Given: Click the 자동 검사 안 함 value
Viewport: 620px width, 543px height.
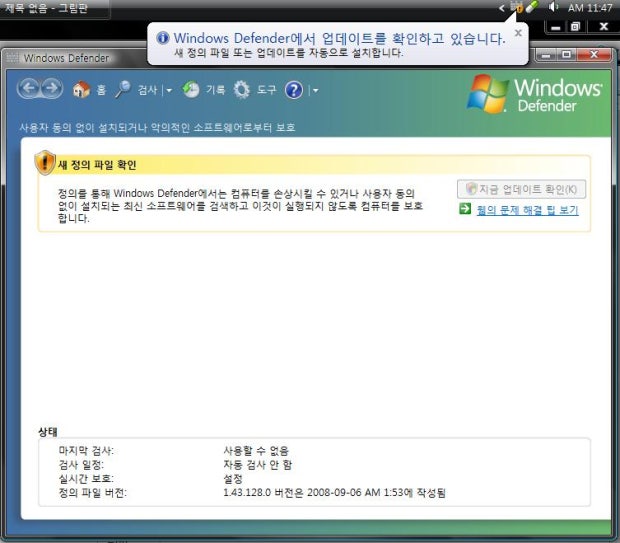Looking at the screenshot, I should tap(257, 465).
